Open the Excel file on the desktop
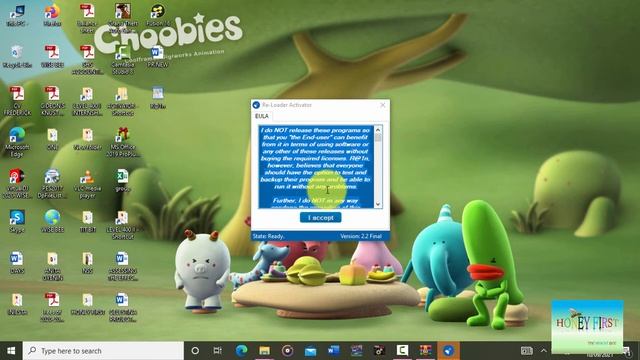The height and width of the screenshot is (360, 640). pyautogui.click(x=122, y=180)
